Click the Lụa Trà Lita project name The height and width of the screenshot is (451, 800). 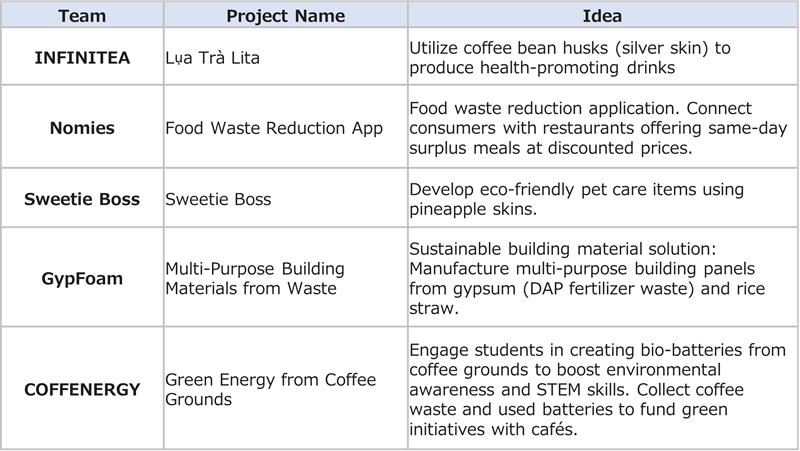(212, 58)
